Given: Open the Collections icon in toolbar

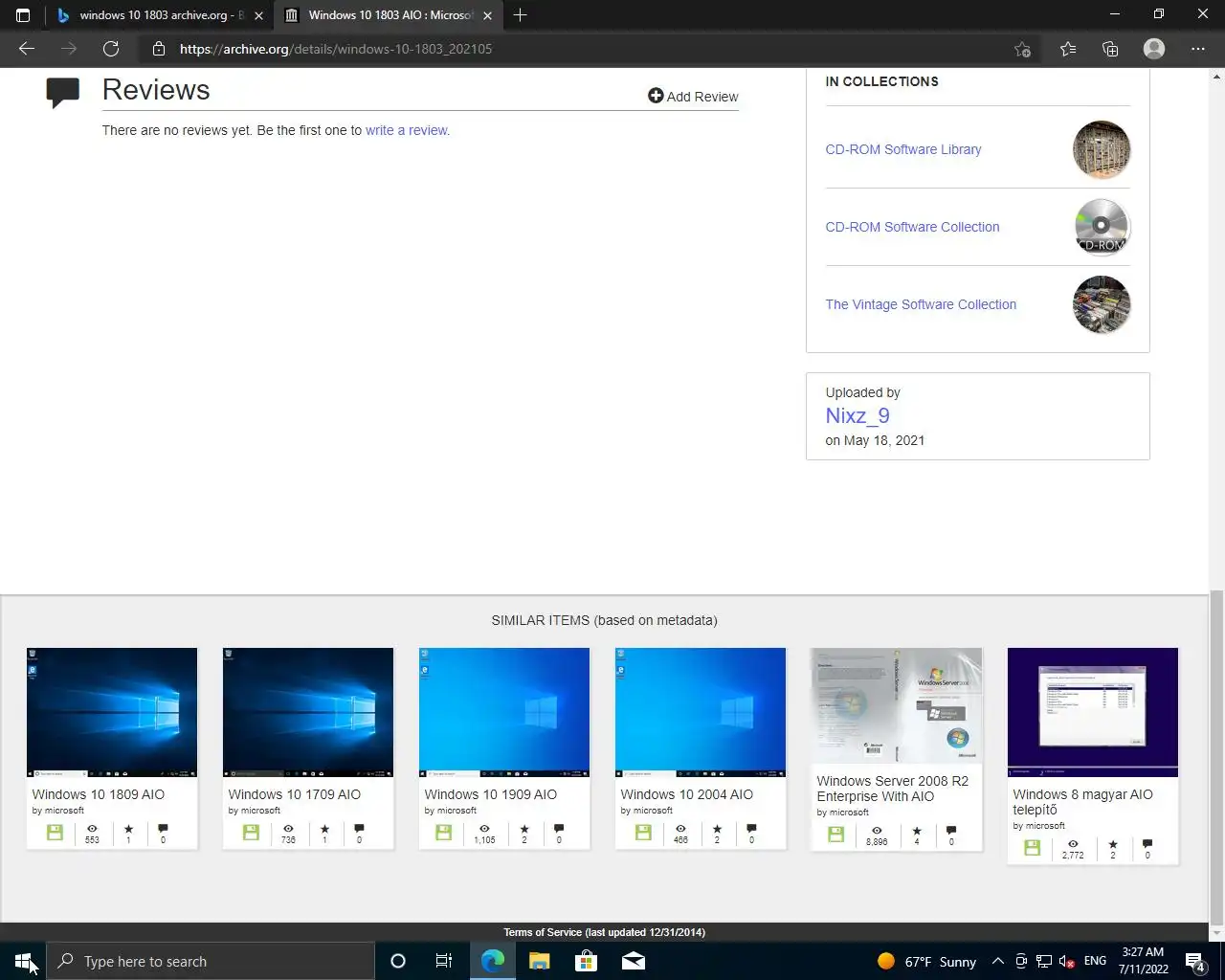Looking at the screenshot, I should point(1110,49).
